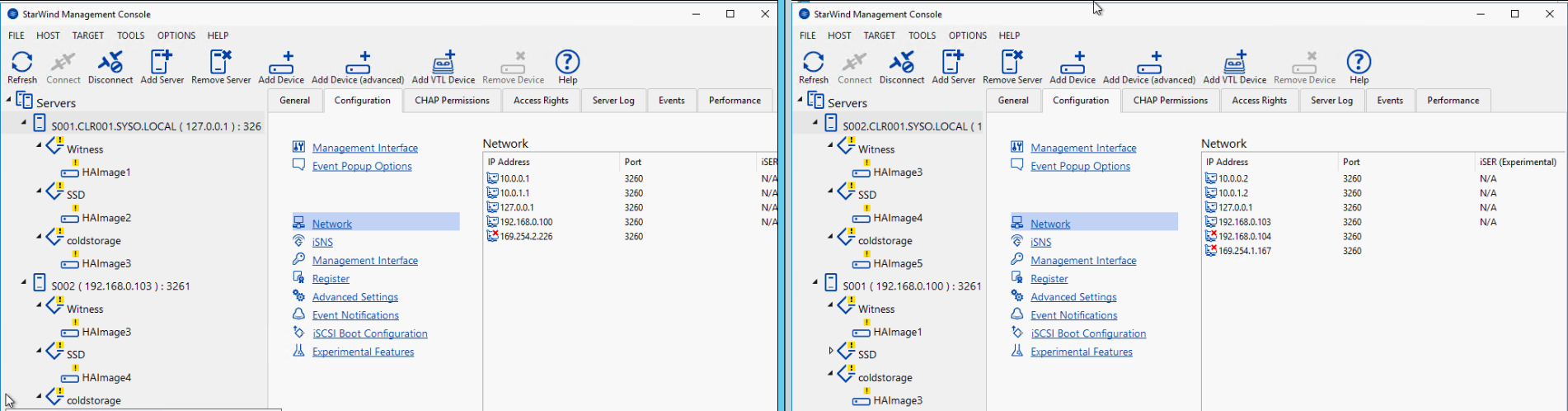Image resolution: width=1568 pixels, height=411 pixels.
Task: Open Help icon in left window
Action: click(567, 67)
